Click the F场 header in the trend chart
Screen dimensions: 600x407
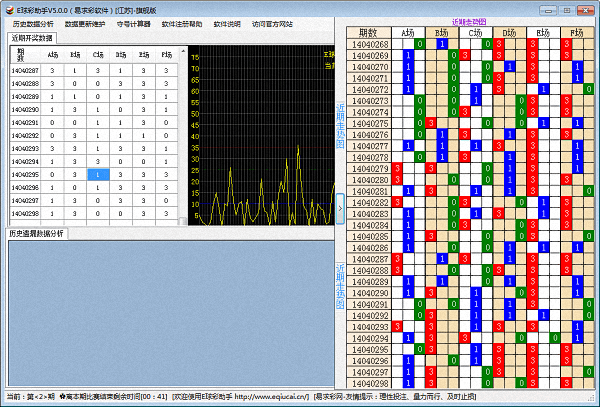pyautogui.click(x=577, y=33)
